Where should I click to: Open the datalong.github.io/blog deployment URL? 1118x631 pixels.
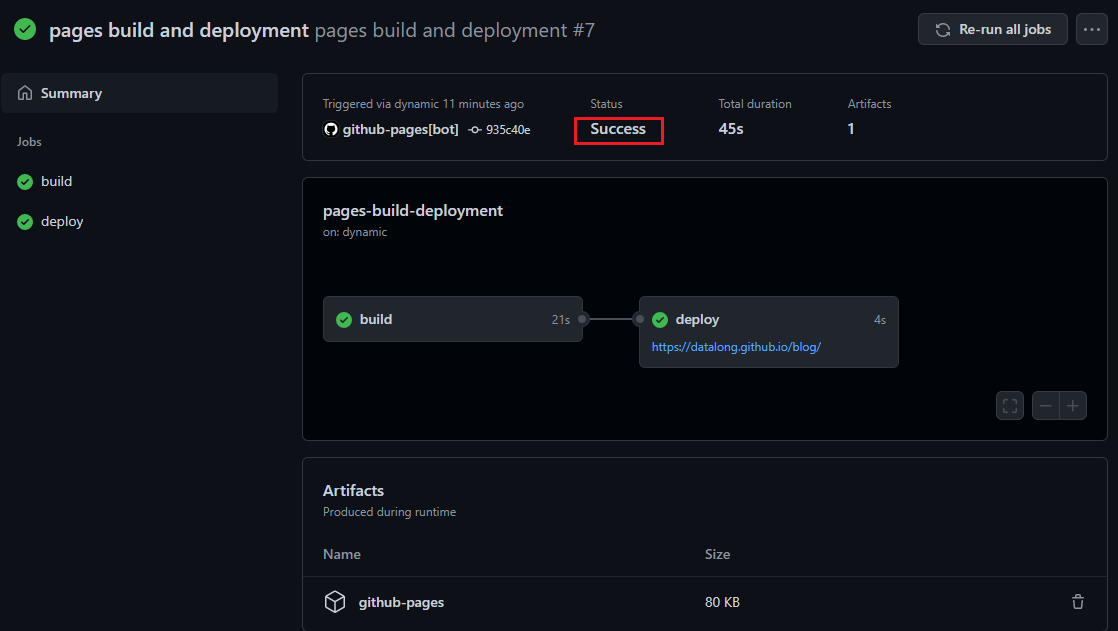[737, 347]
